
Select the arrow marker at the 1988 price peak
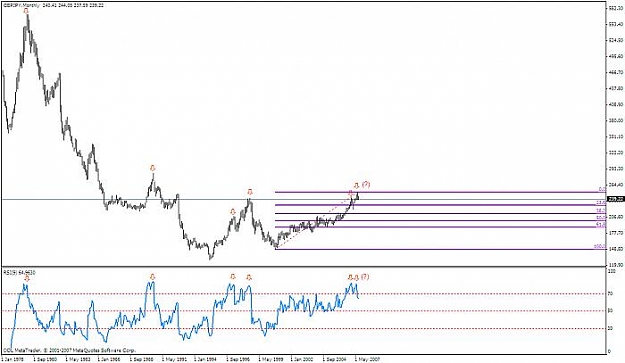tap(152, 168)
